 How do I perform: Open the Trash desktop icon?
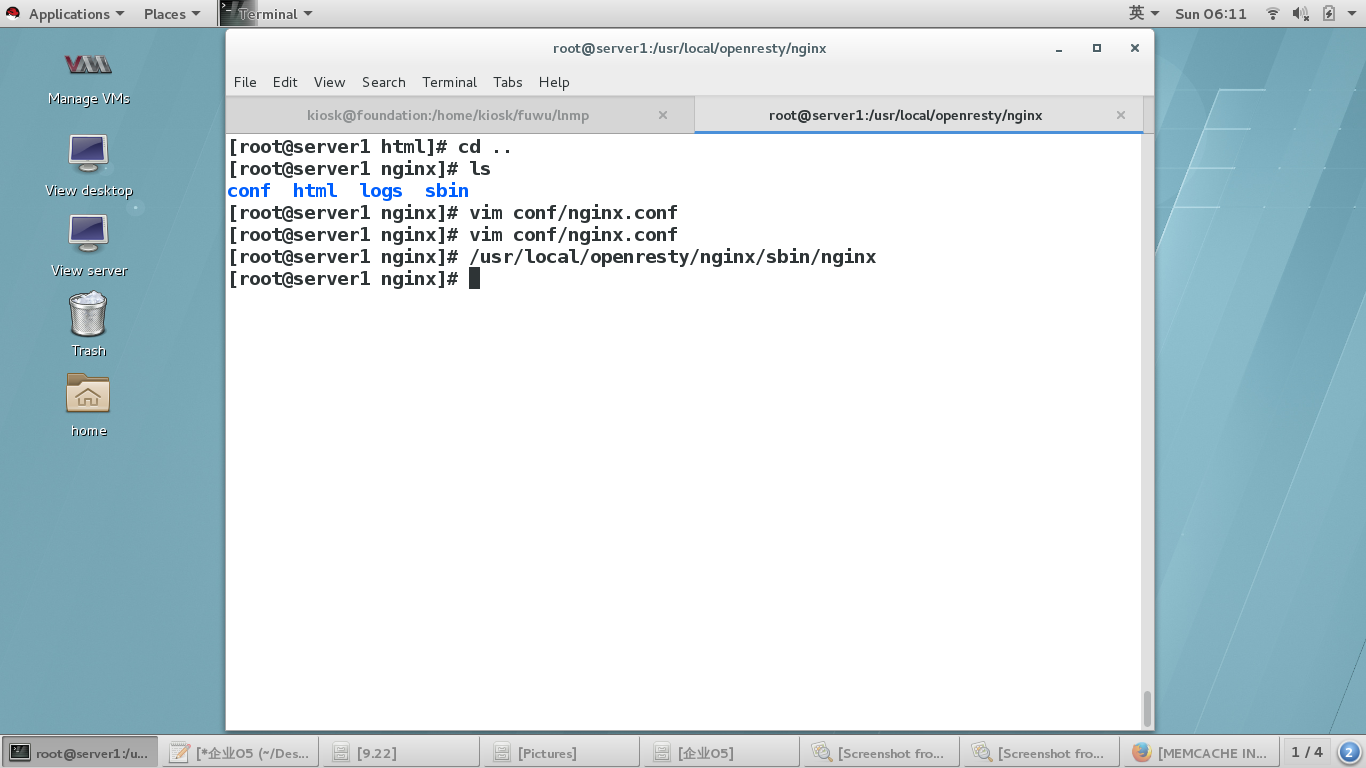point(88,324)
